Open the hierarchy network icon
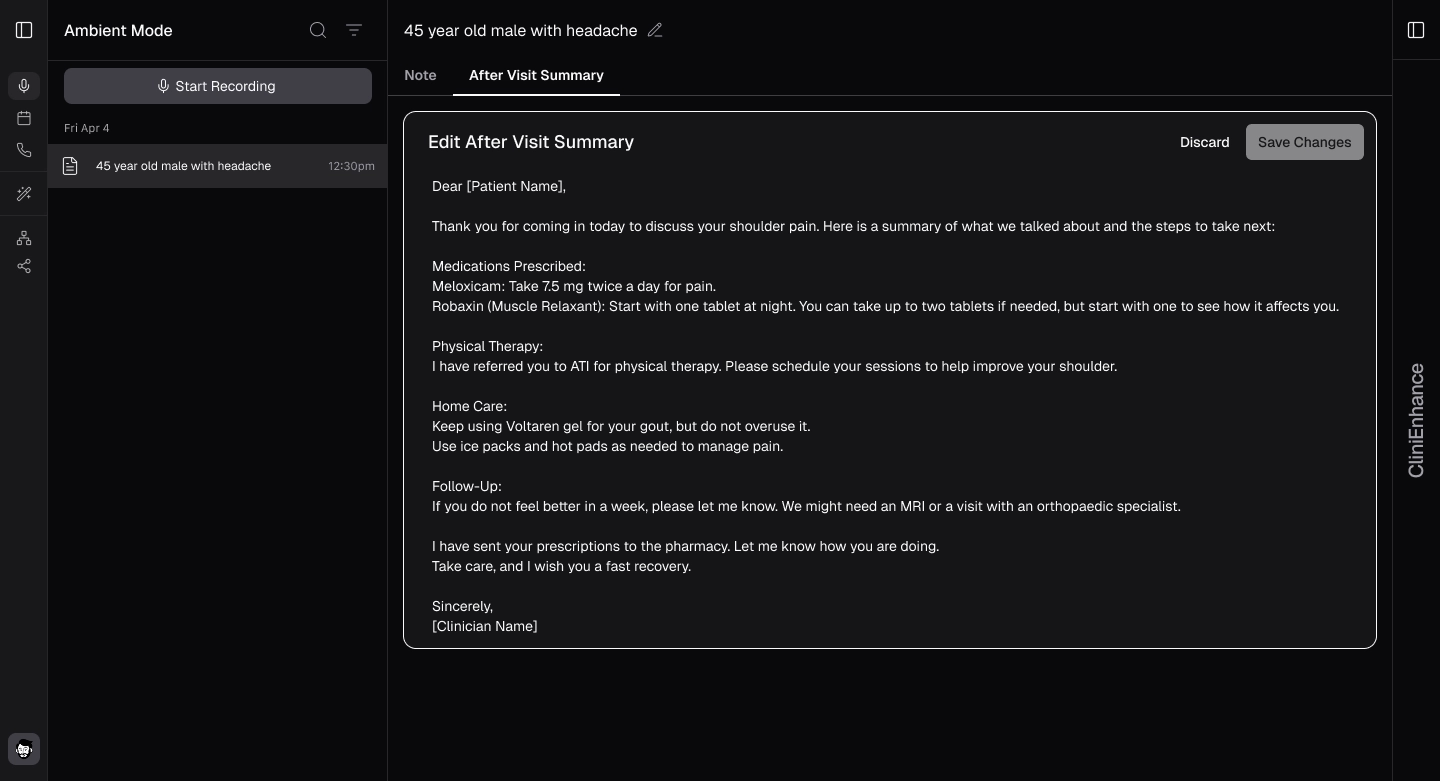1440x781 pixels. tap(24, 238)
